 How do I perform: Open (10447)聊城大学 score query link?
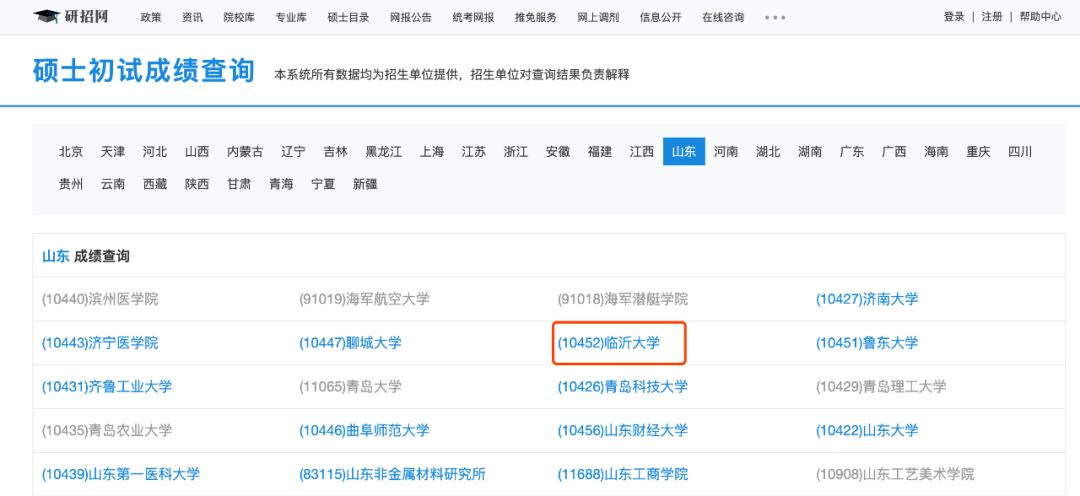pyautogui.click(x=350, y=342)
